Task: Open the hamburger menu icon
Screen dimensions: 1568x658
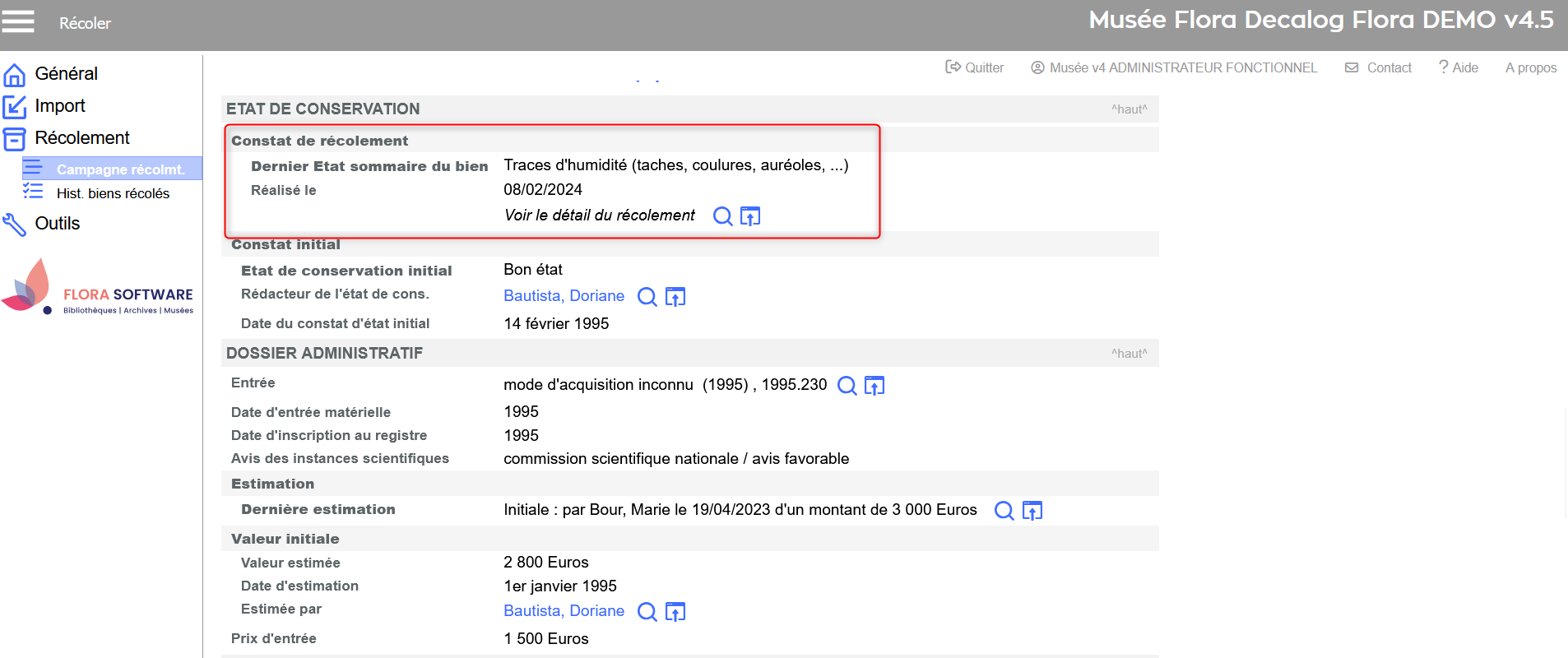Action: pos(18,21)
